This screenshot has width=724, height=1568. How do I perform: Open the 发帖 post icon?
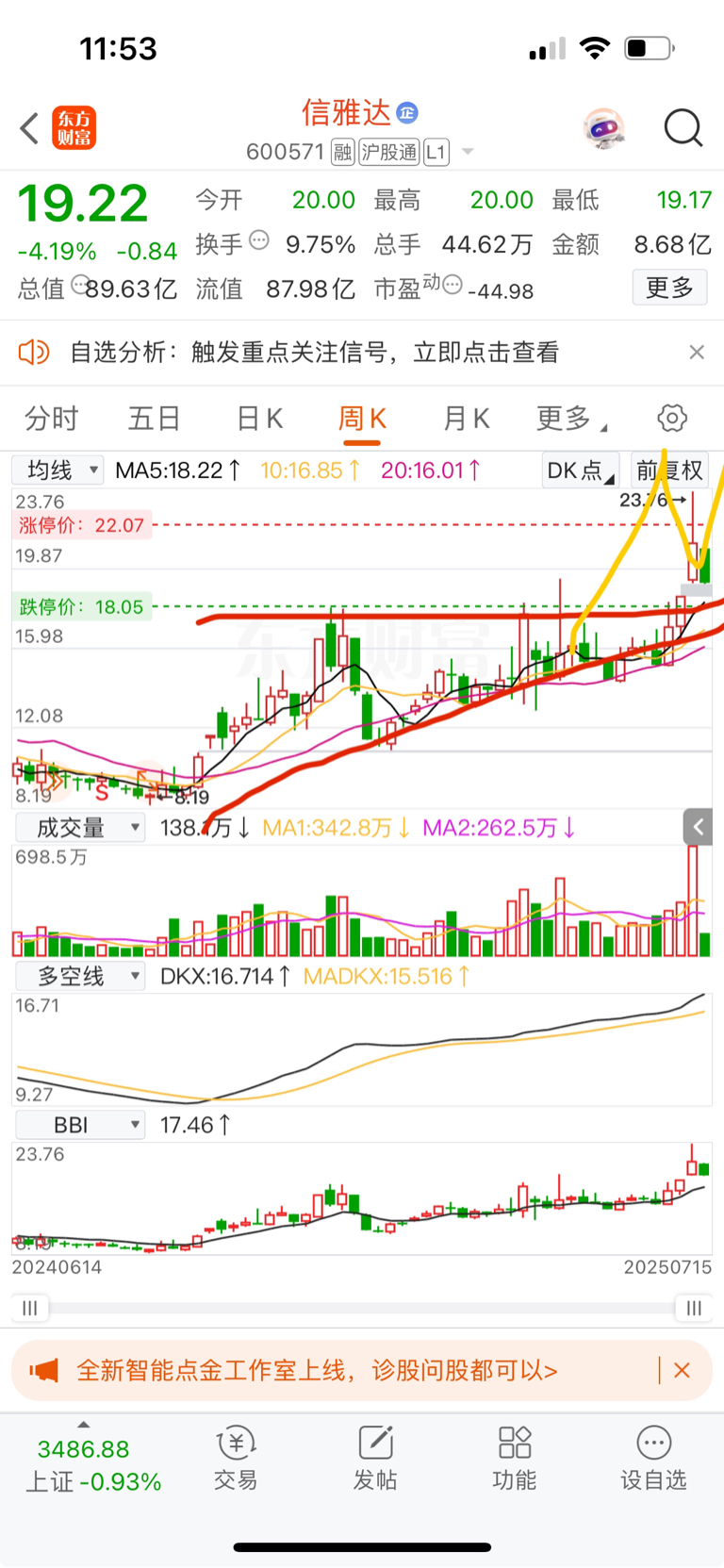(x=375, y=1459)
